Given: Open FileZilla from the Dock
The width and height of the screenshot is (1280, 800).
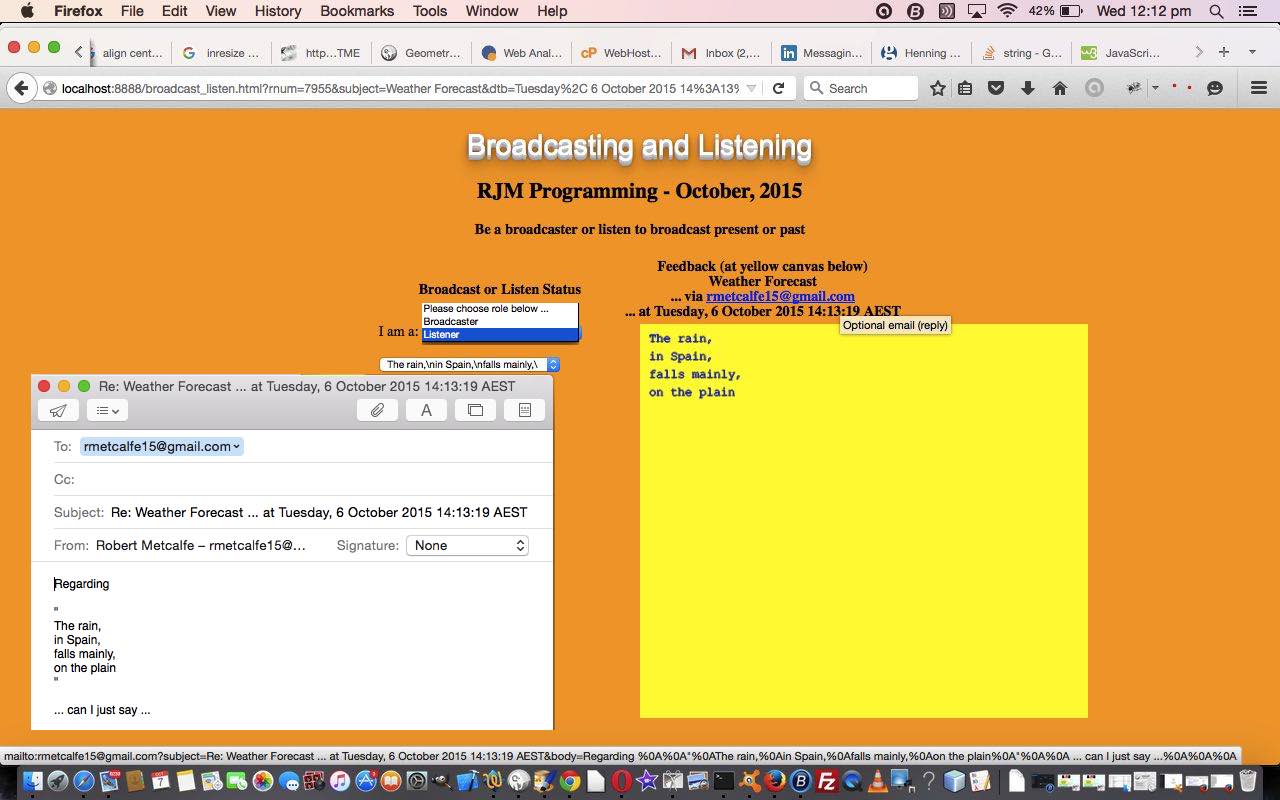Looking at the screenshot, I should (x=827, y=781).
